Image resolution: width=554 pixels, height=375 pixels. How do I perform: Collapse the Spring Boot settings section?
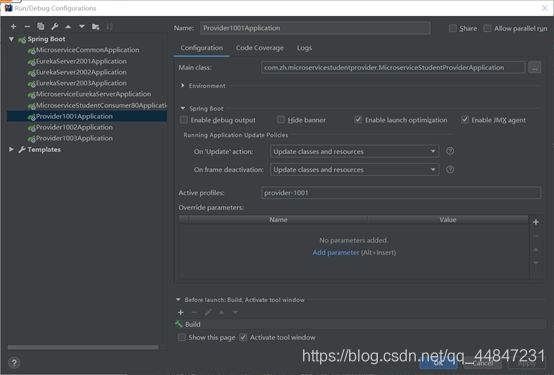pos(183,108)
